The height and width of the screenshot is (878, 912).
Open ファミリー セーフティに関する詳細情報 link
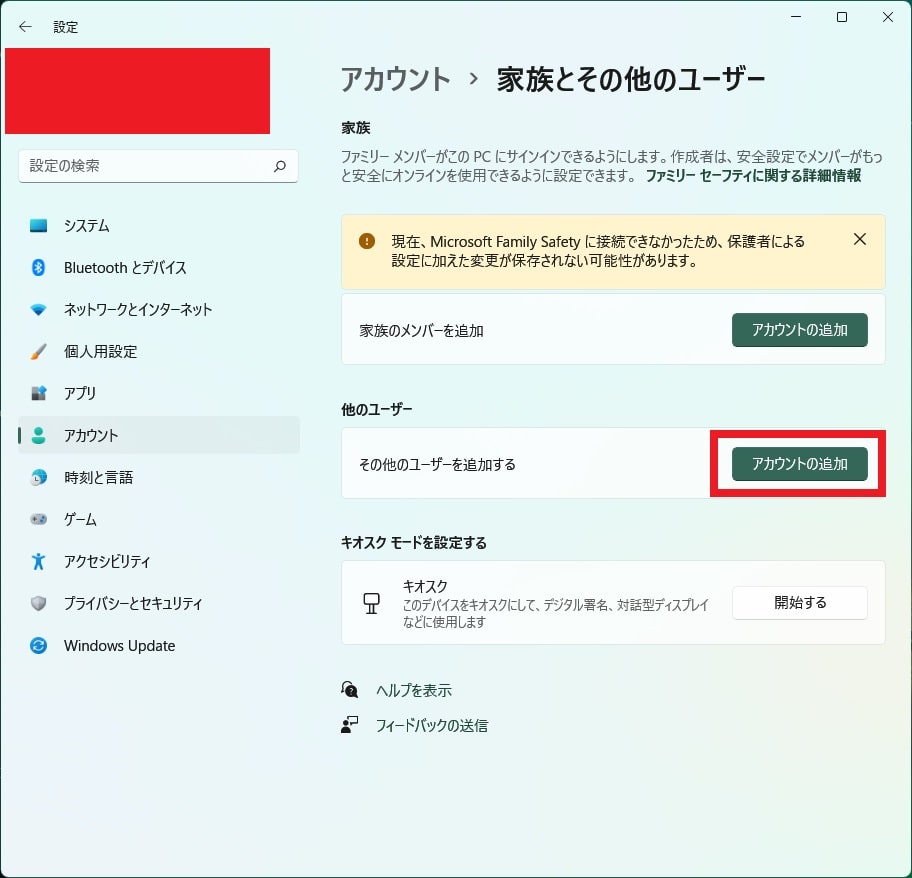coord(753,176)
